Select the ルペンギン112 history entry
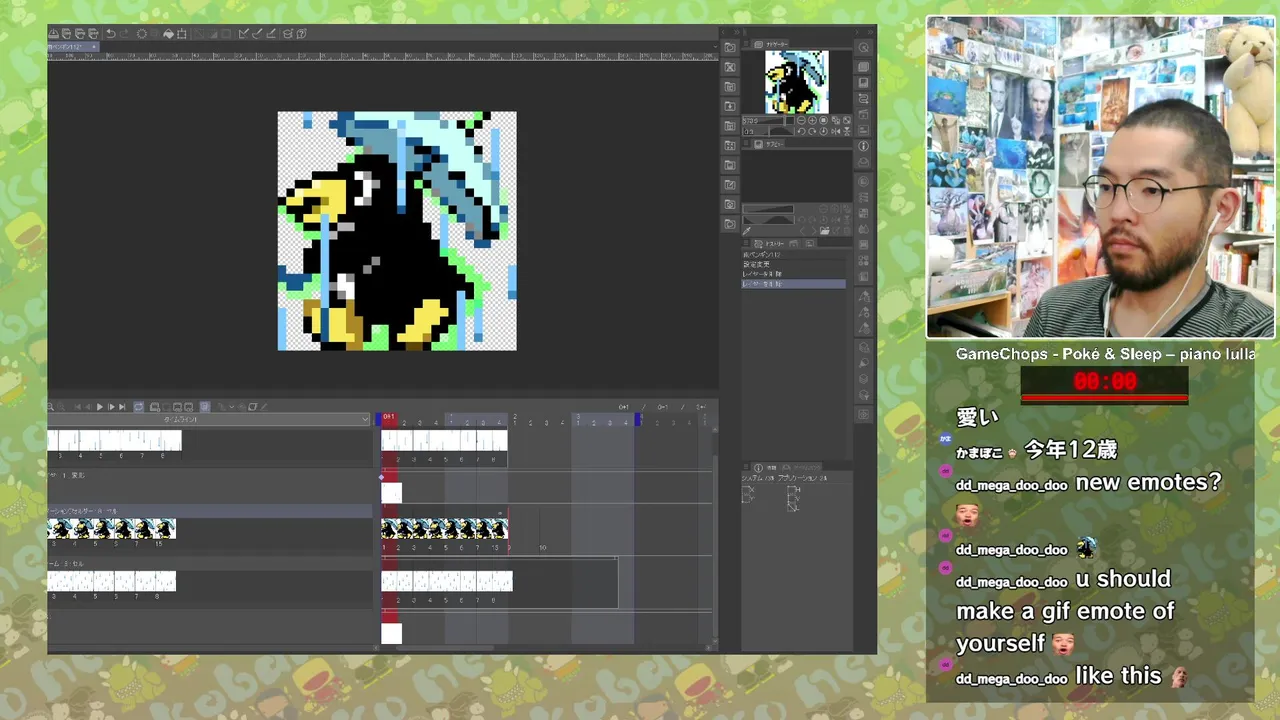The height and width of the screenshot is (720, 1280). [x=793, y=255]
